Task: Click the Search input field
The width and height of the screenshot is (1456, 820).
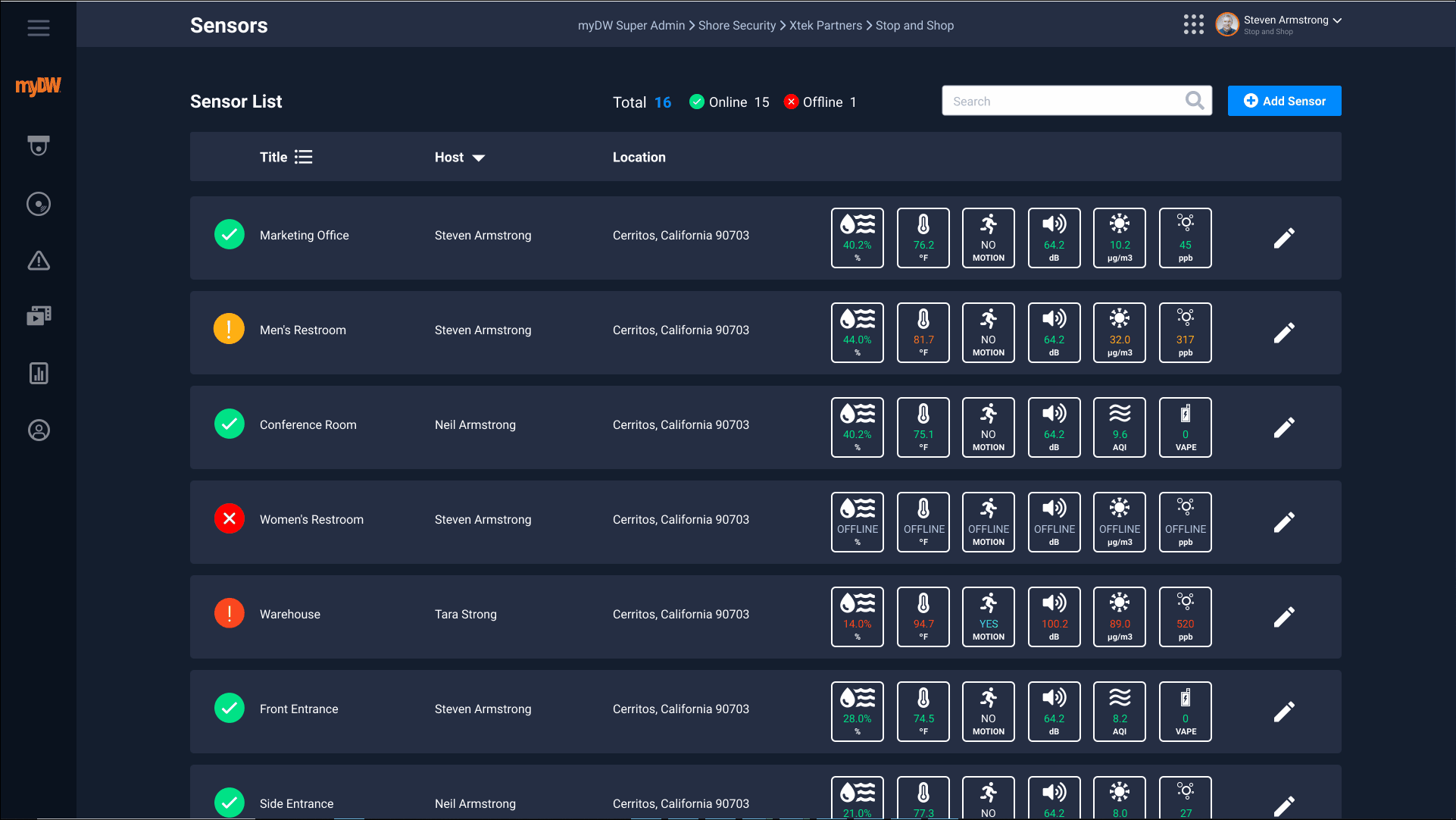Action: tap(1061, 101)
